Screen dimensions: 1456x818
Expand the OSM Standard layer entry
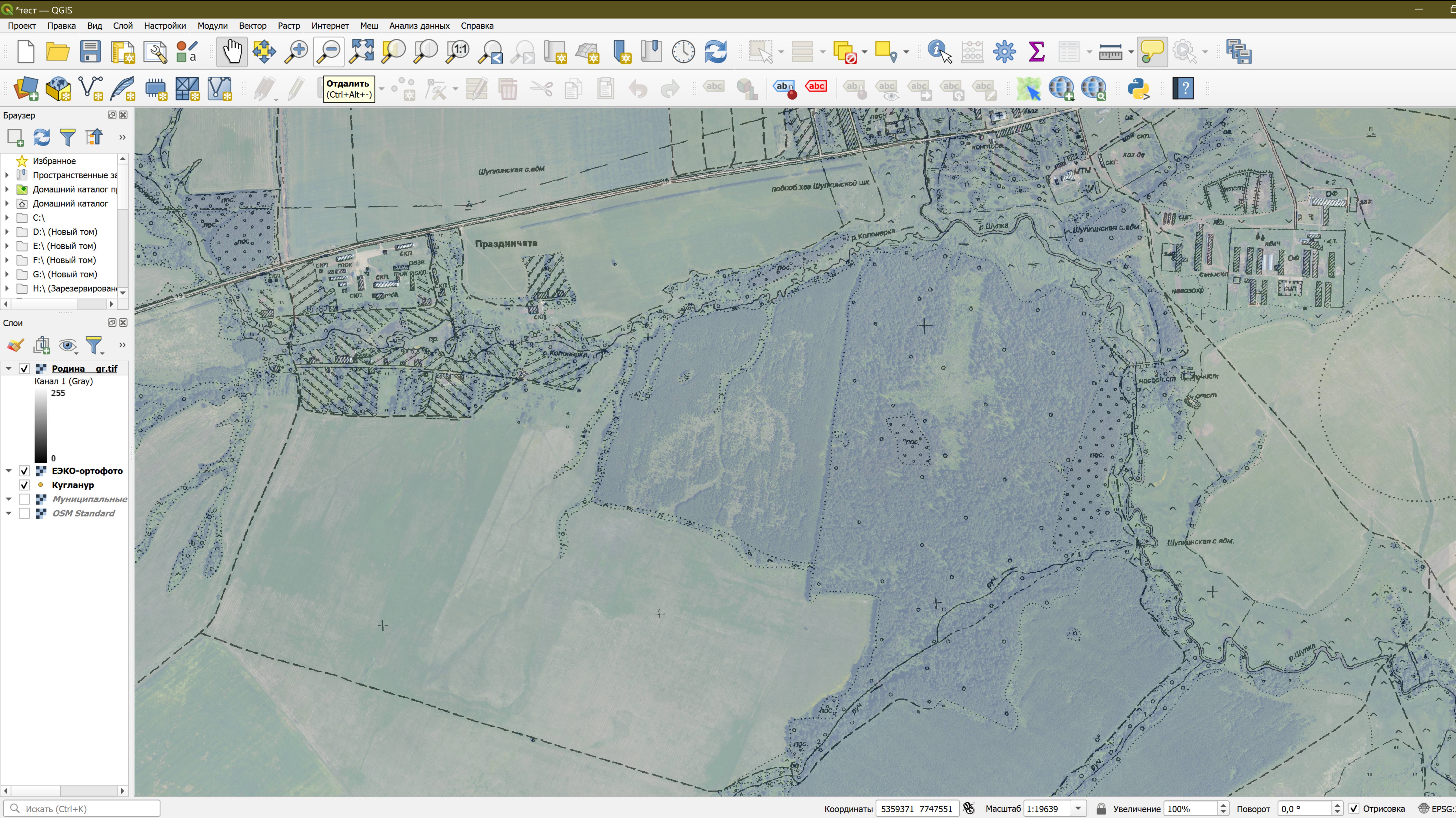[8, 513]
